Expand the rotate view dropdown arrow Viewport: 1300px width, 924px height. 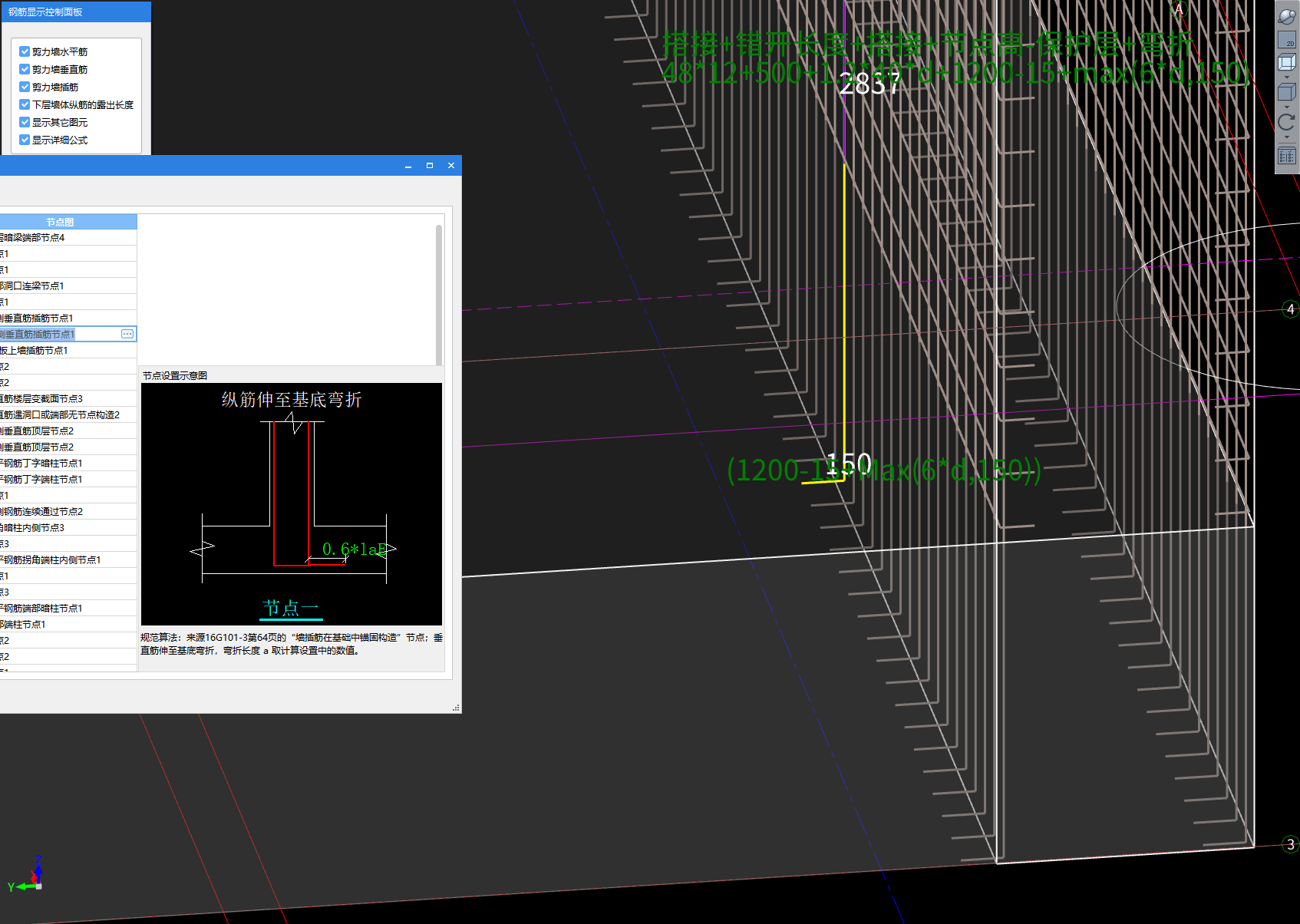point(1287,137)
